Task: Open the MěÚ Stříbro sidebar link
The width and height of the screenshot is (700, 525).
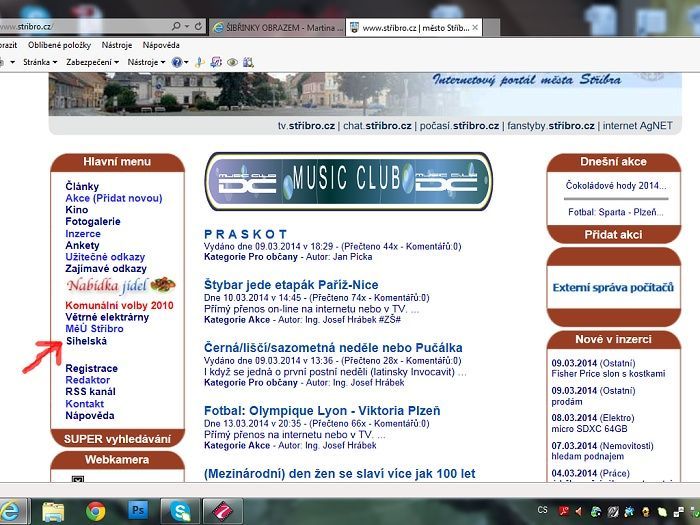Action: [x=94, y=329]
